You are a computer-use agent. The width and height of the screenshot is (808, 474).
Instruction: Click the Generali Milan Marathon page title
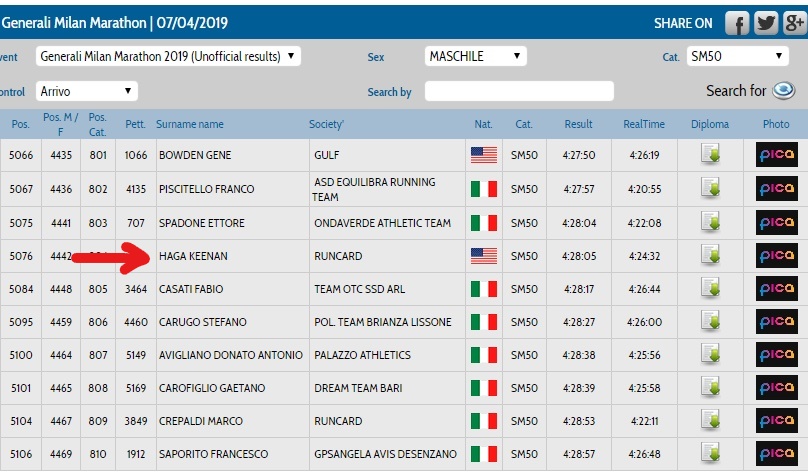coord(114,23)
